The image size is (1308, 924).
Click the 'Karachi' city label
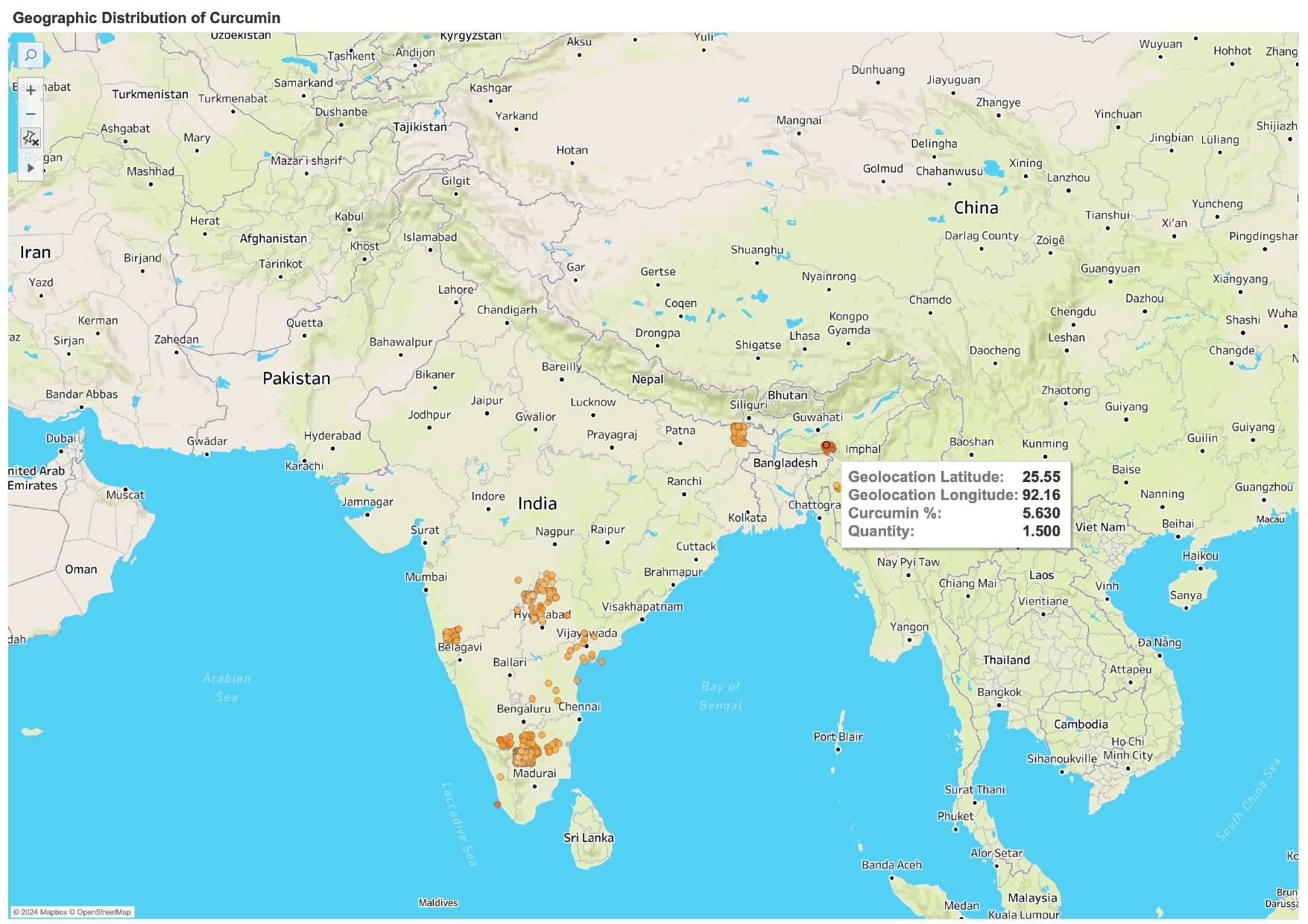tap(304, 466)
